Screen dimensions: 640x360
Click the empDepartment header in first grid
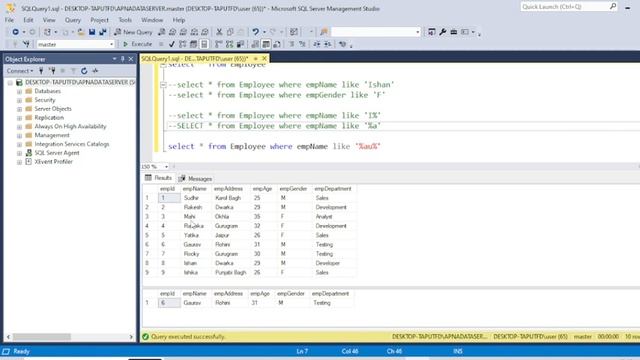pyautogui.click(x=333, y=189)
